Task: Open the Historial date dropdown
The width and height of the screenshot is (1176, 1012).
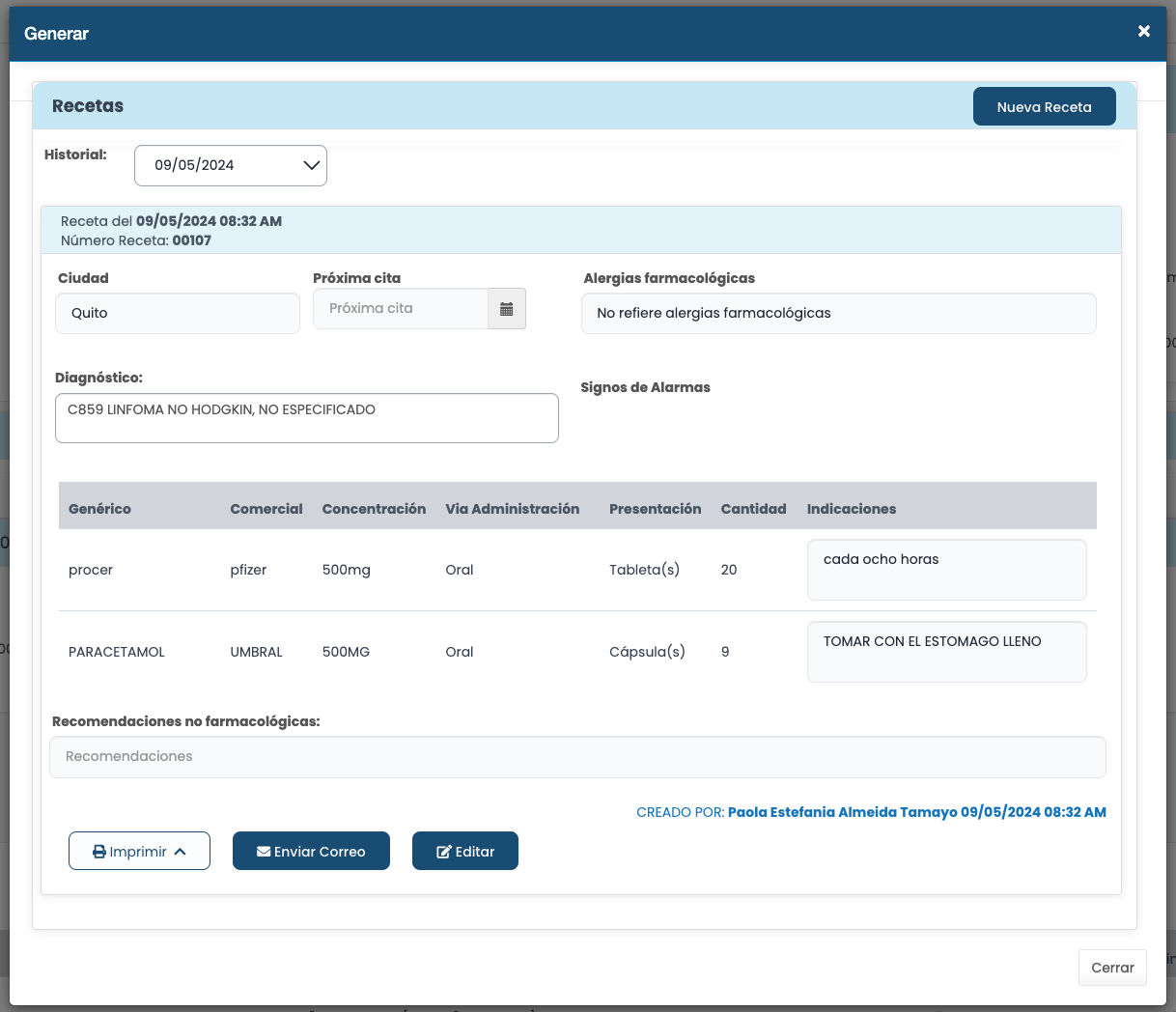Action: coord(231,165)
